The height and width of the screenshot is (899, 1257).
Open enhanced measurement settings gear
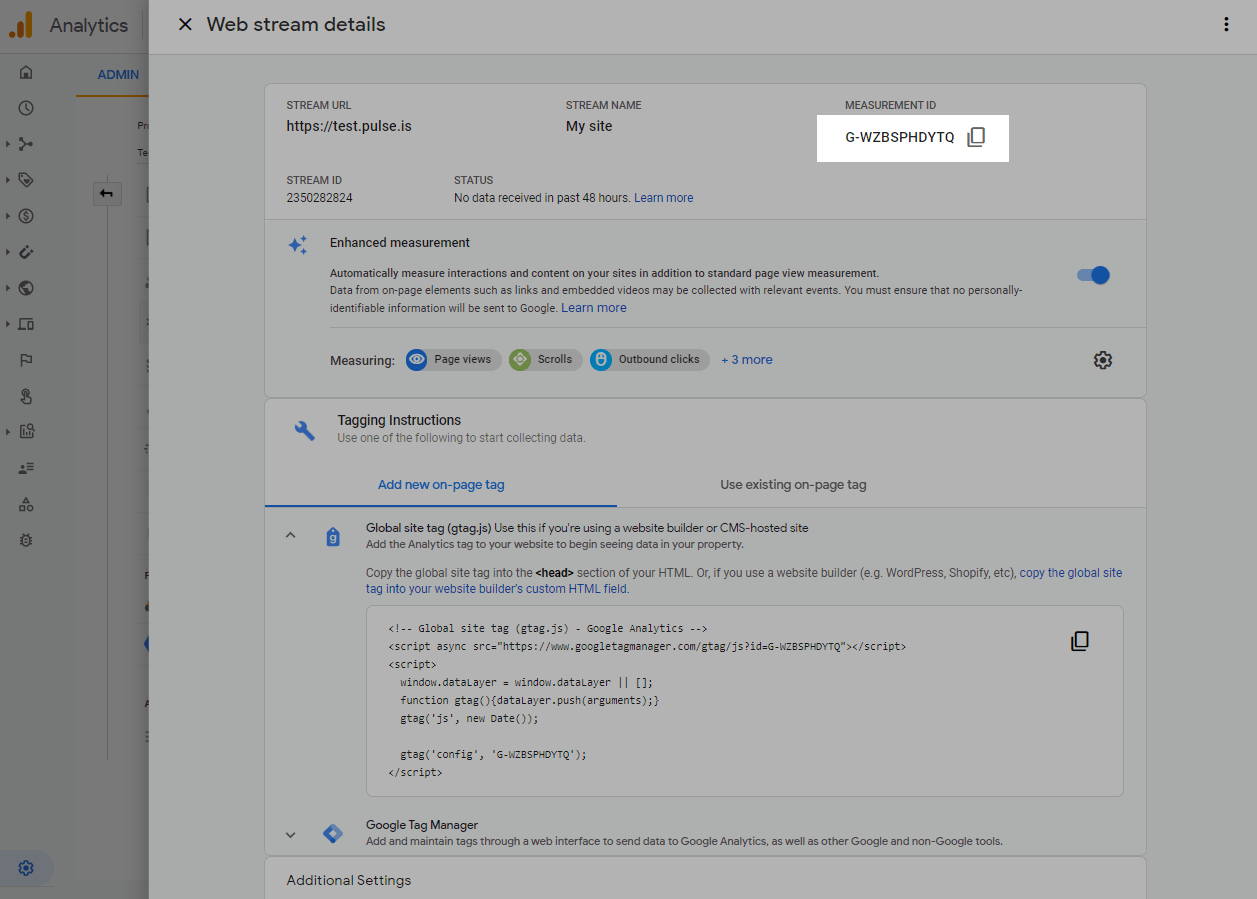point(1102,360)
